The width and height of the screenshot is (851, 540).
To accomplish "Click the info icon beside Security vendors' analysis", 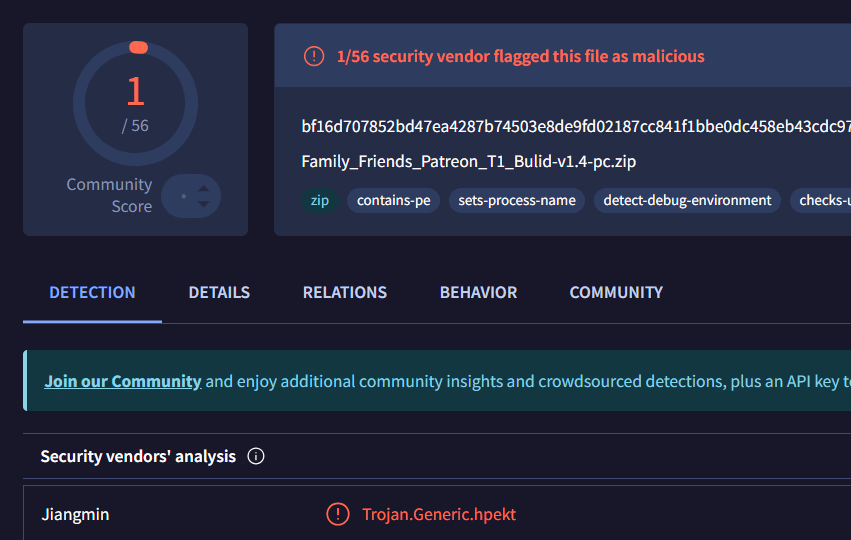I will (256, 457).
